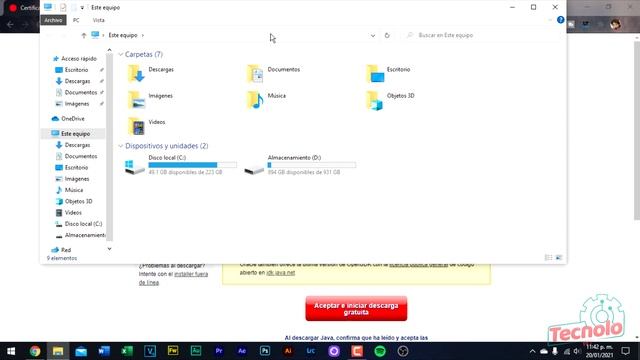Select Red in the navigation pane
The image size is (640, 360).
(x=61, y=250)
